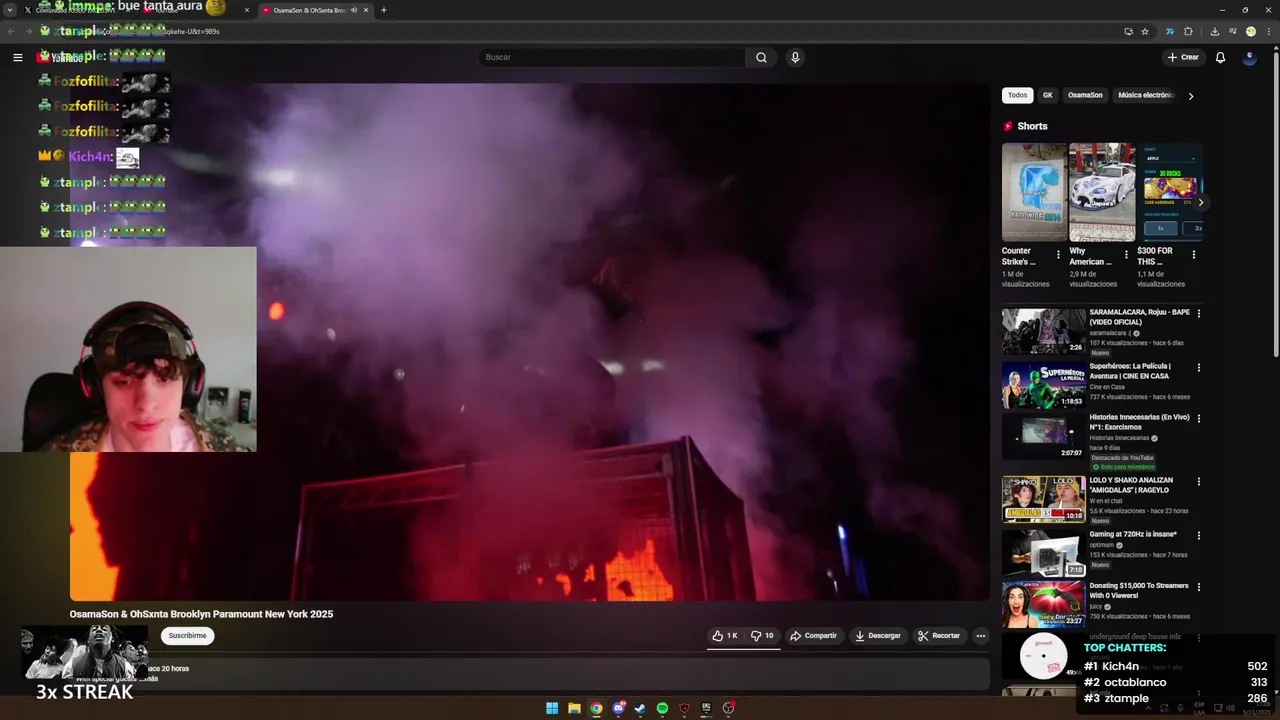Open the YouTube account avatar menu

tap(1249, 57)
